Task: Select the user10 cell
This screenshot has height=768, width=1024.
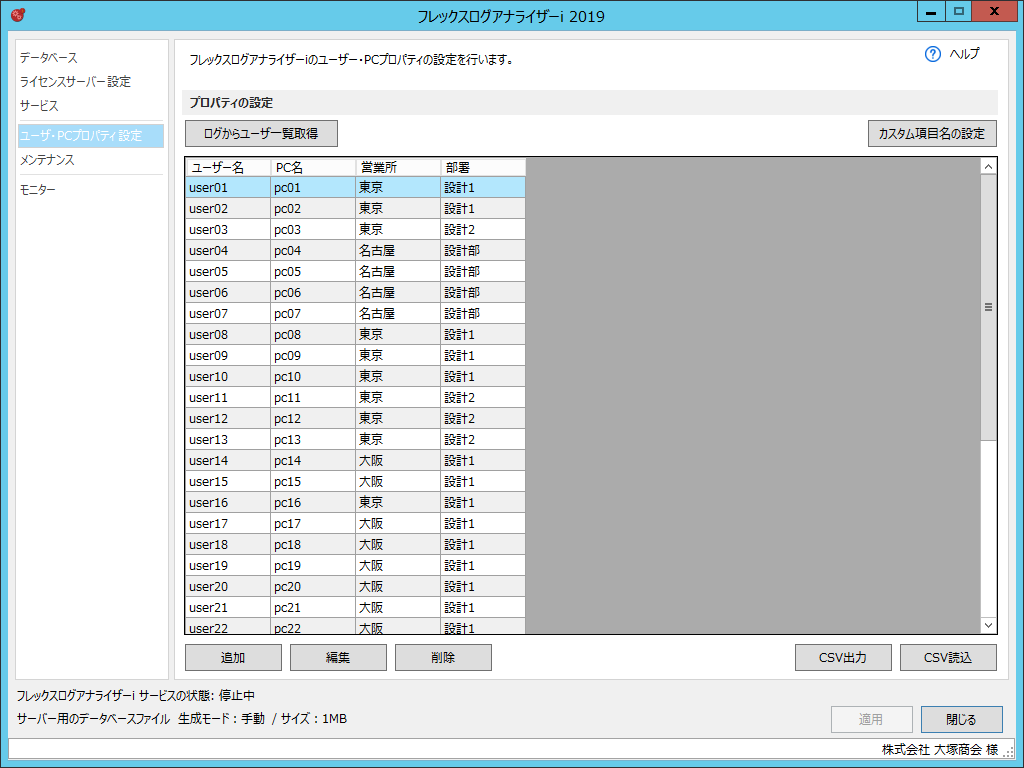Action: 228,376
